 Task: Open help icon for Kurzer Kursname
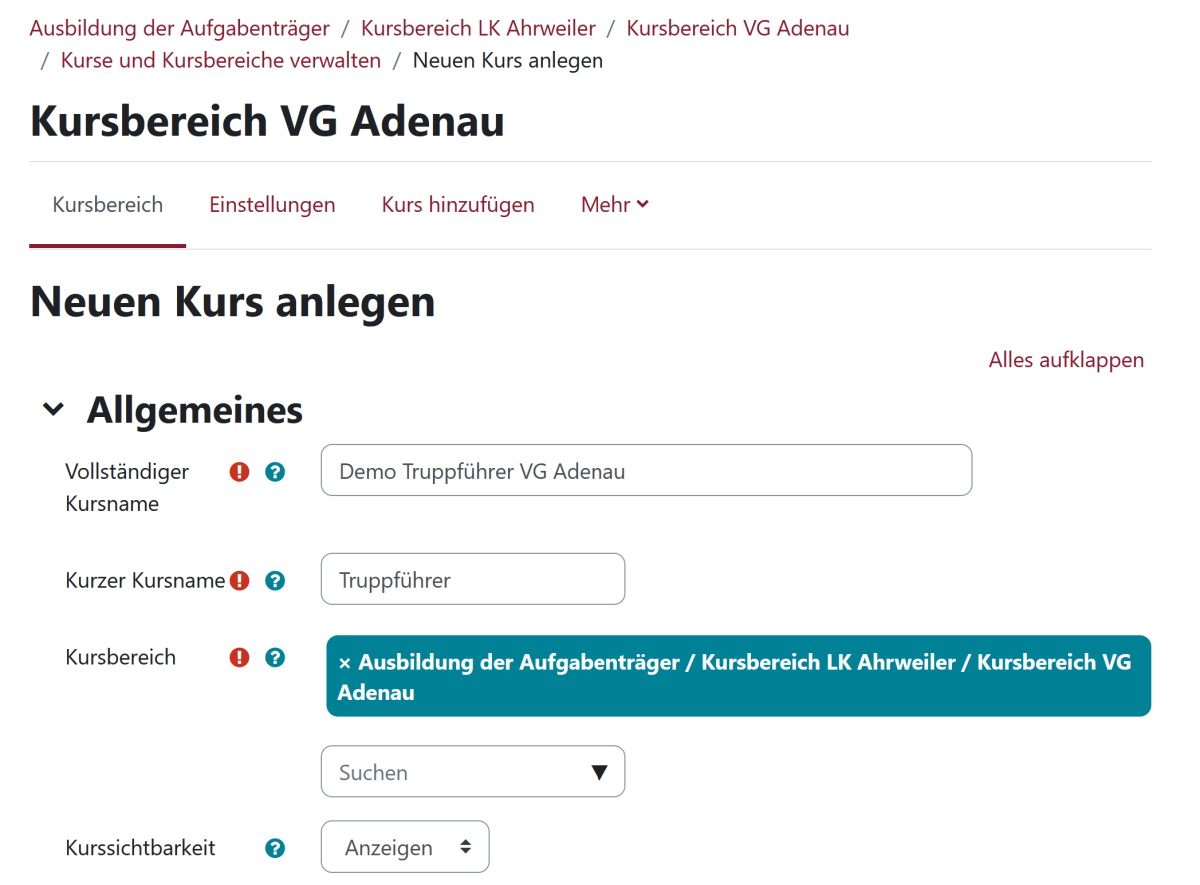coord(275,581)
